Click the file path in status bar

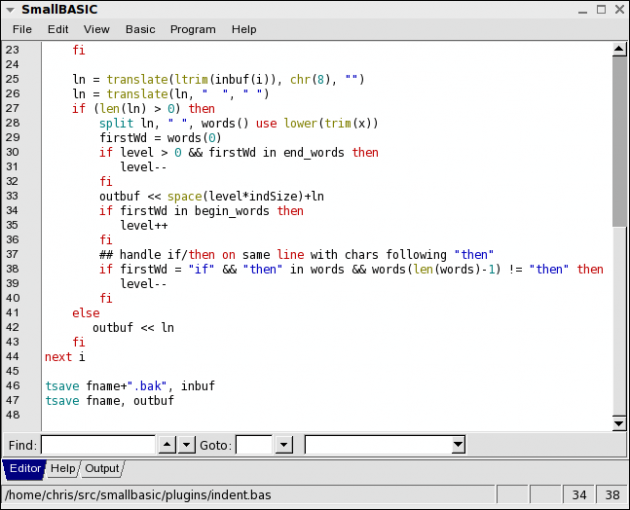point(138,495)
